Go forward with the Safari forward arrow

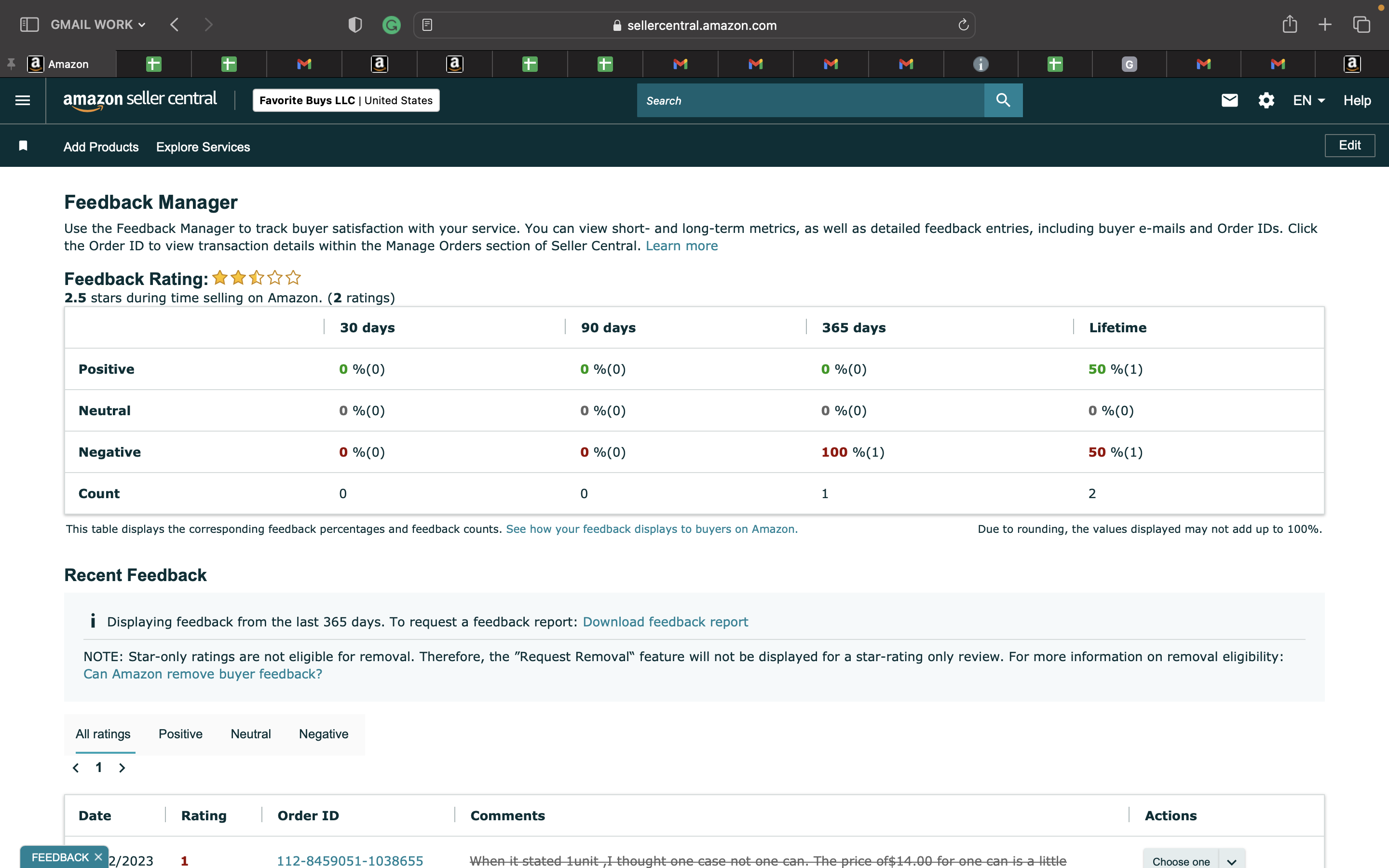(x=208, y=25)
